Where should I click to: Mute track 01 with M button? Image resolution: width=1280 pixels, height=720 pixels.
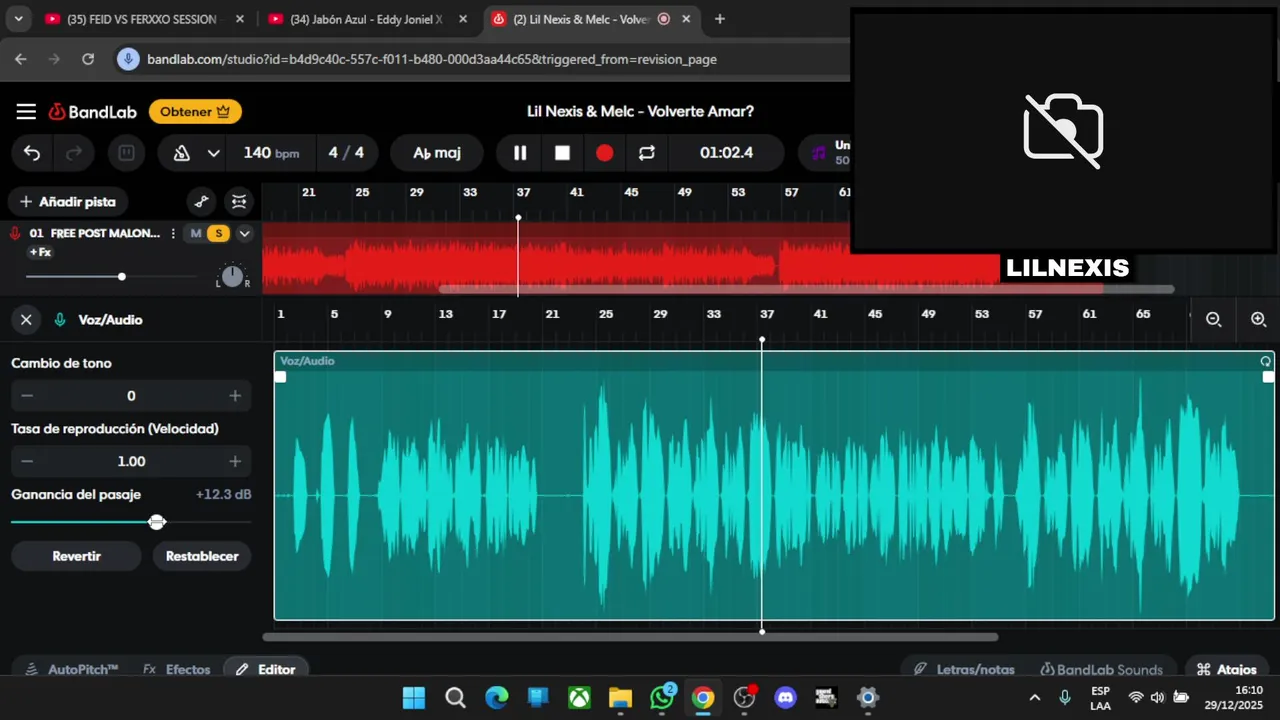(x=196, y=233)
